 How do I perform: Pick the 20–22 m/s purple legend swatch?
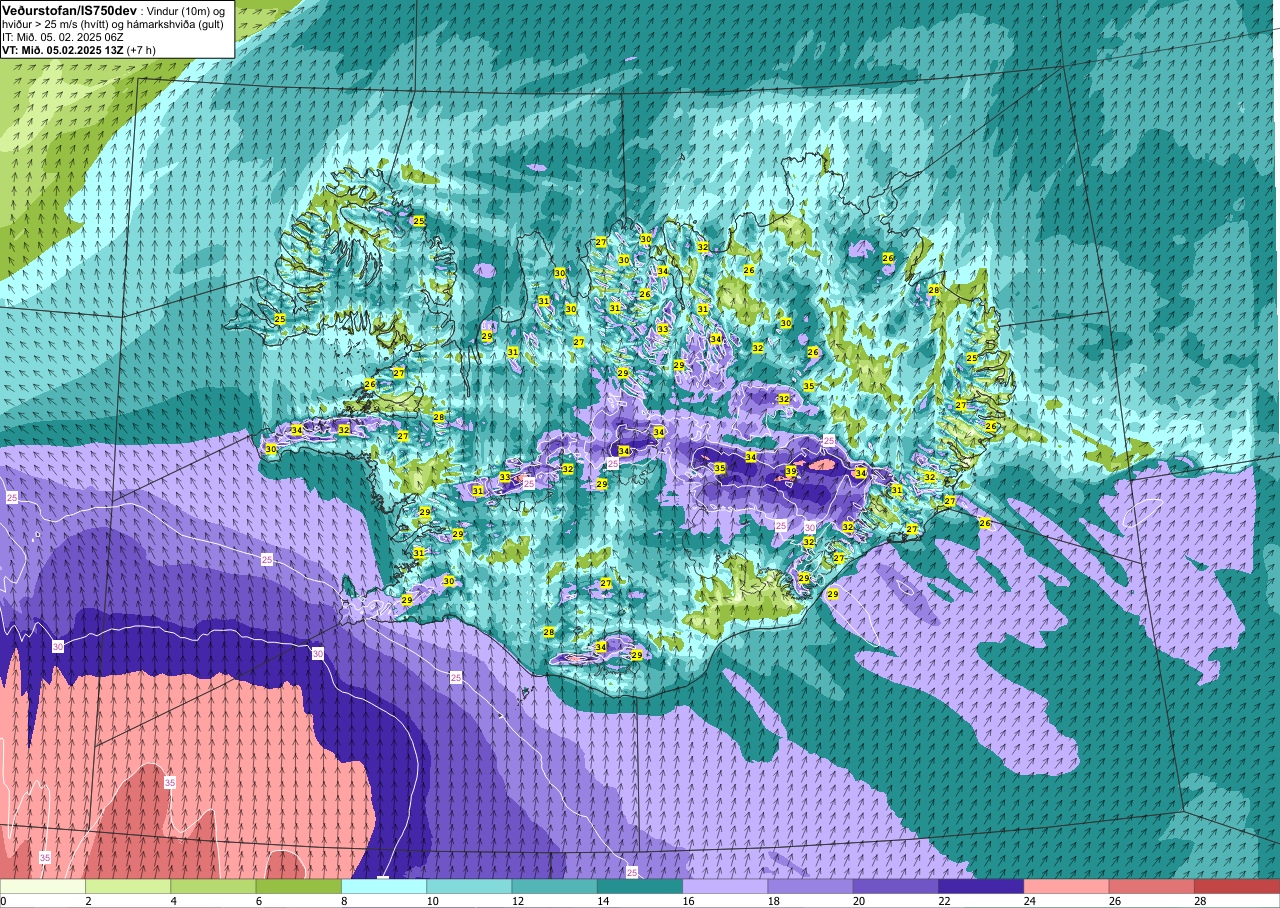click(896, 886)
